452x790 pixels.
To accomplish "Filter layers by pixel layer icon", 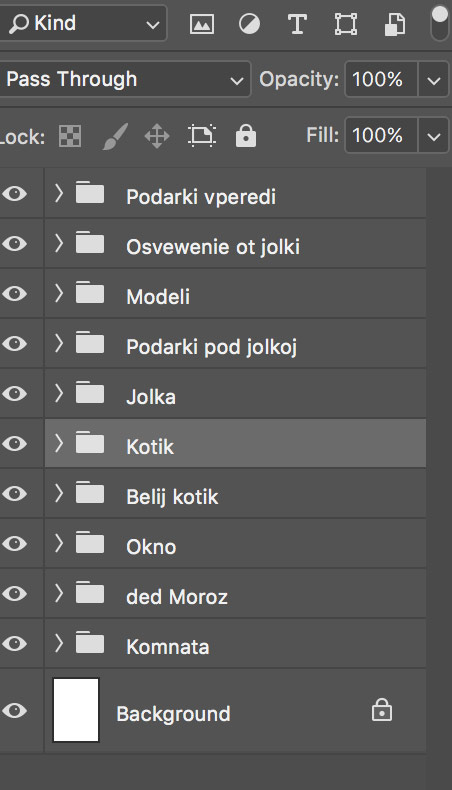I will pos(202,24).
